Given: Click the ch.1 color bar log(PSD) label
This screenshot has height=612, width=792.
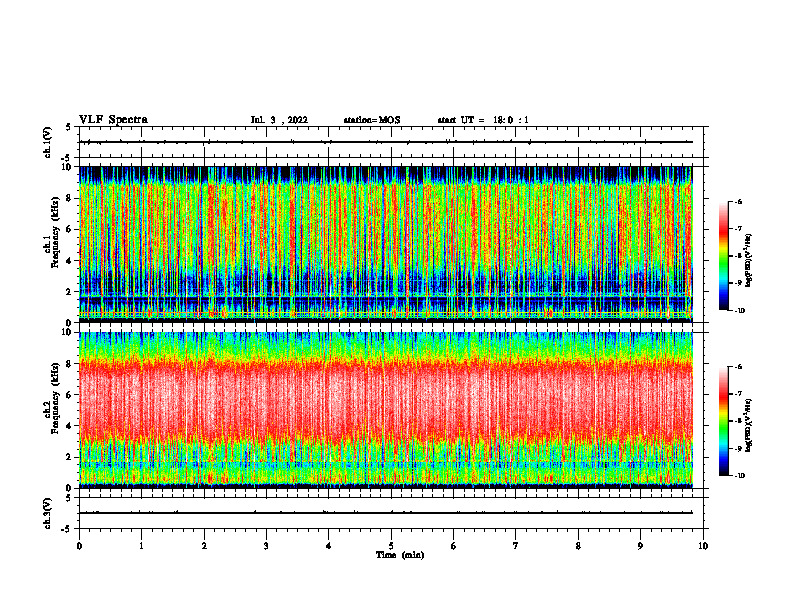Looking at the screenshot, I should coord(749,260).
